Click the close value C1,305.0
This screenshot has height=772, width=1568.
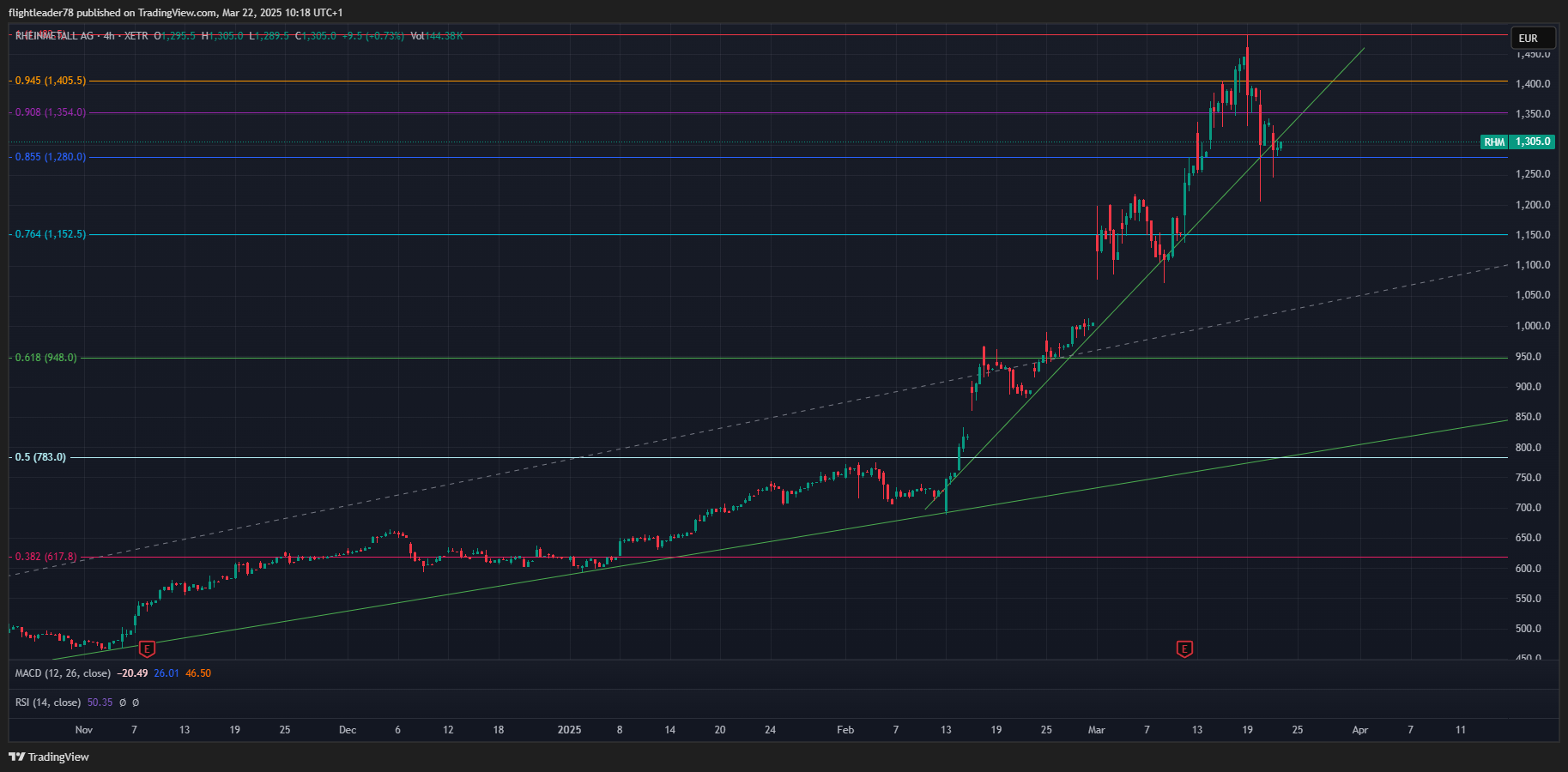[x=316, y=36]
